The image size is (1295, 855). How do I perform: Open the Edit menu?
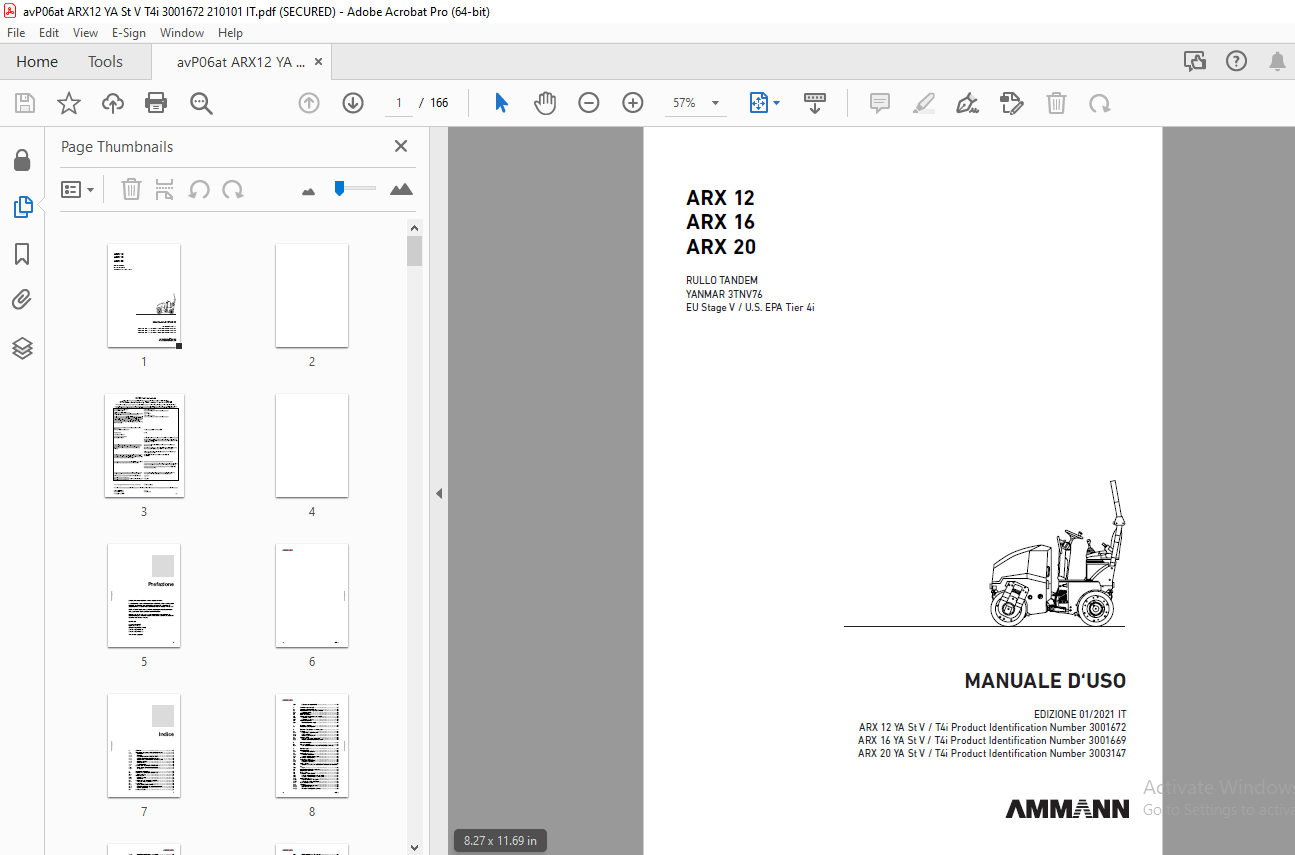coord(49,33)
